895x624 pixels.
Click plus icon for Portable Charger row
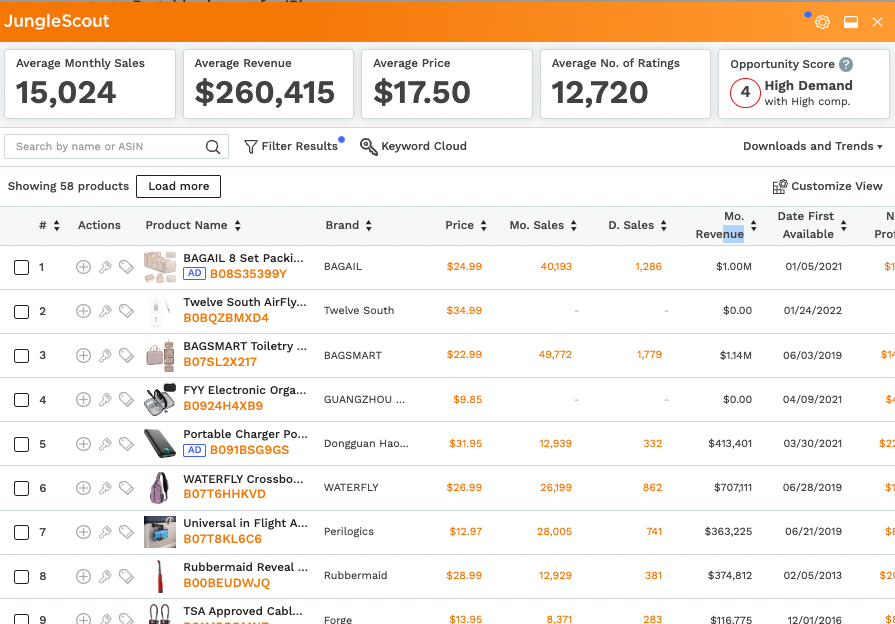coord(83,444)
